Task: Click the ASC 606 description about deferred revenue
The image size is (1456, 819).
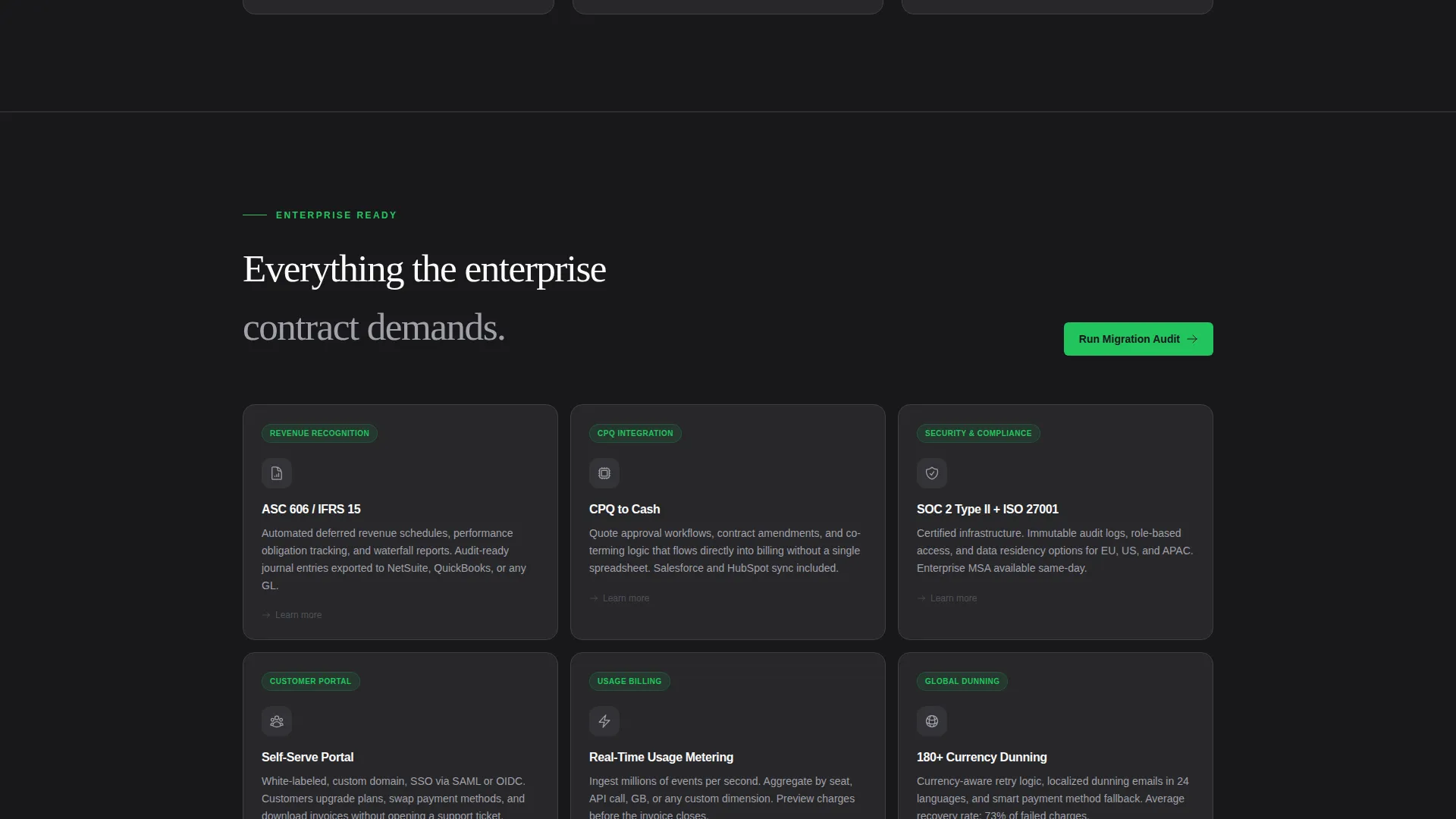Action: point(394,560)
